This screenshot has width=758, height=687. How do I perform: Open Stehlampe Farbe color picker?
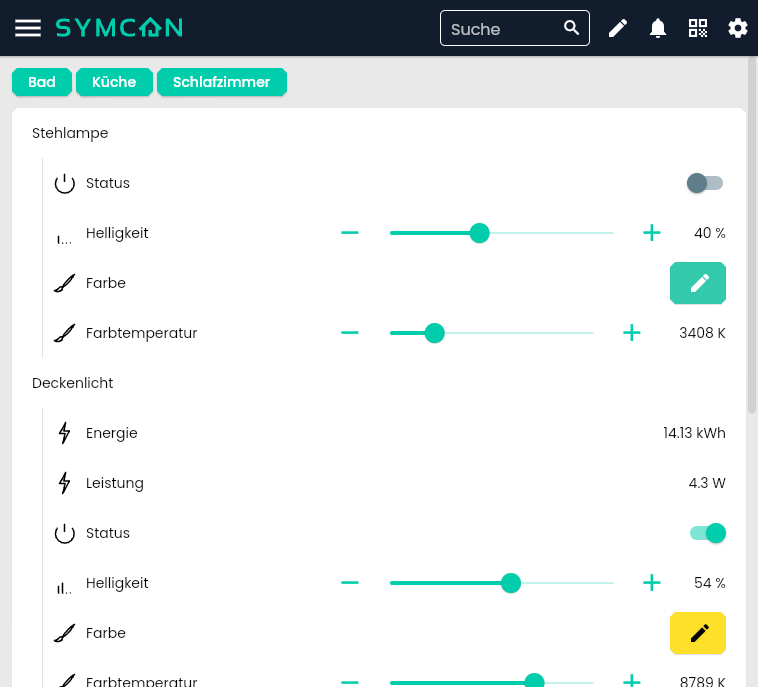pyautogui.click(x=698, y=283)
